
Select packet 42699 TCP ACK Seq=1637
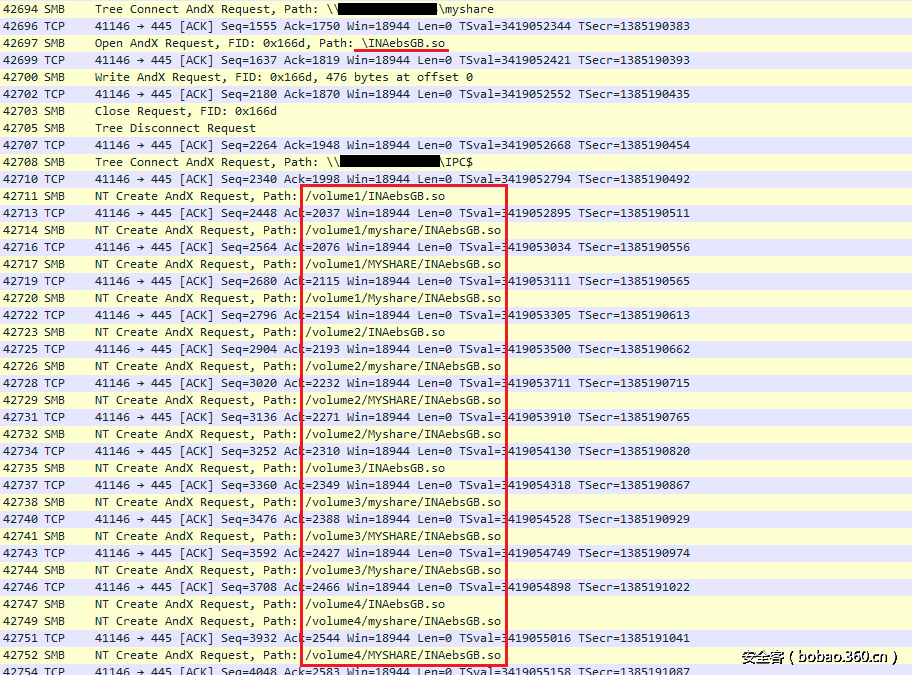(x=456, y=60)
